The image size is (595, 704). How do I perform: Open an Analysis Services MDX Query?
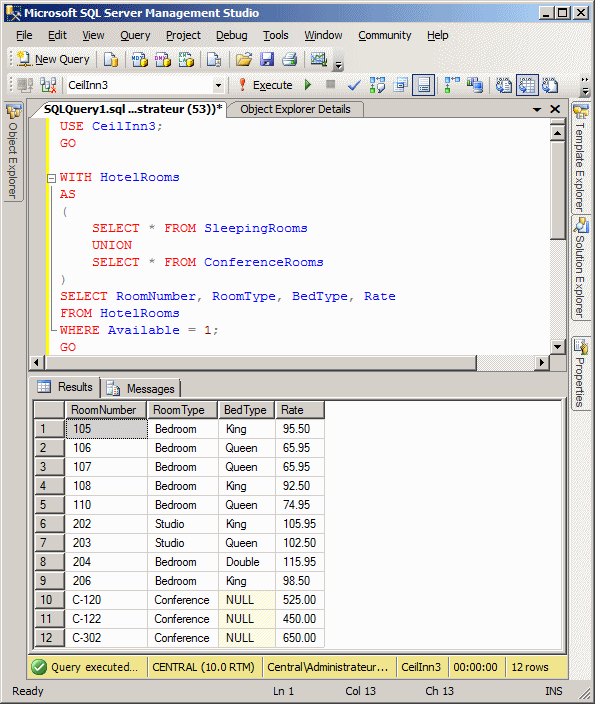(140, 59)
